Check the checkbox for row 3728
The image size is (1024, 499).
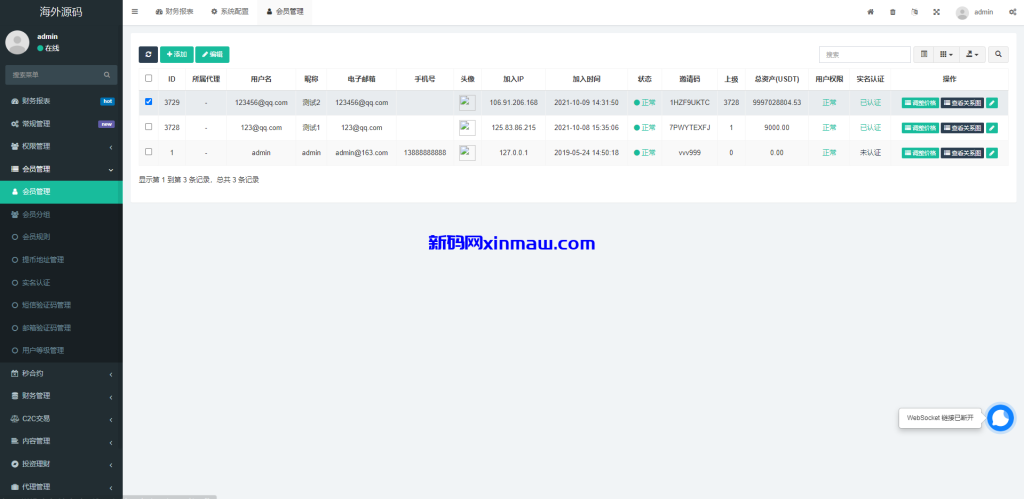[148, 127]
